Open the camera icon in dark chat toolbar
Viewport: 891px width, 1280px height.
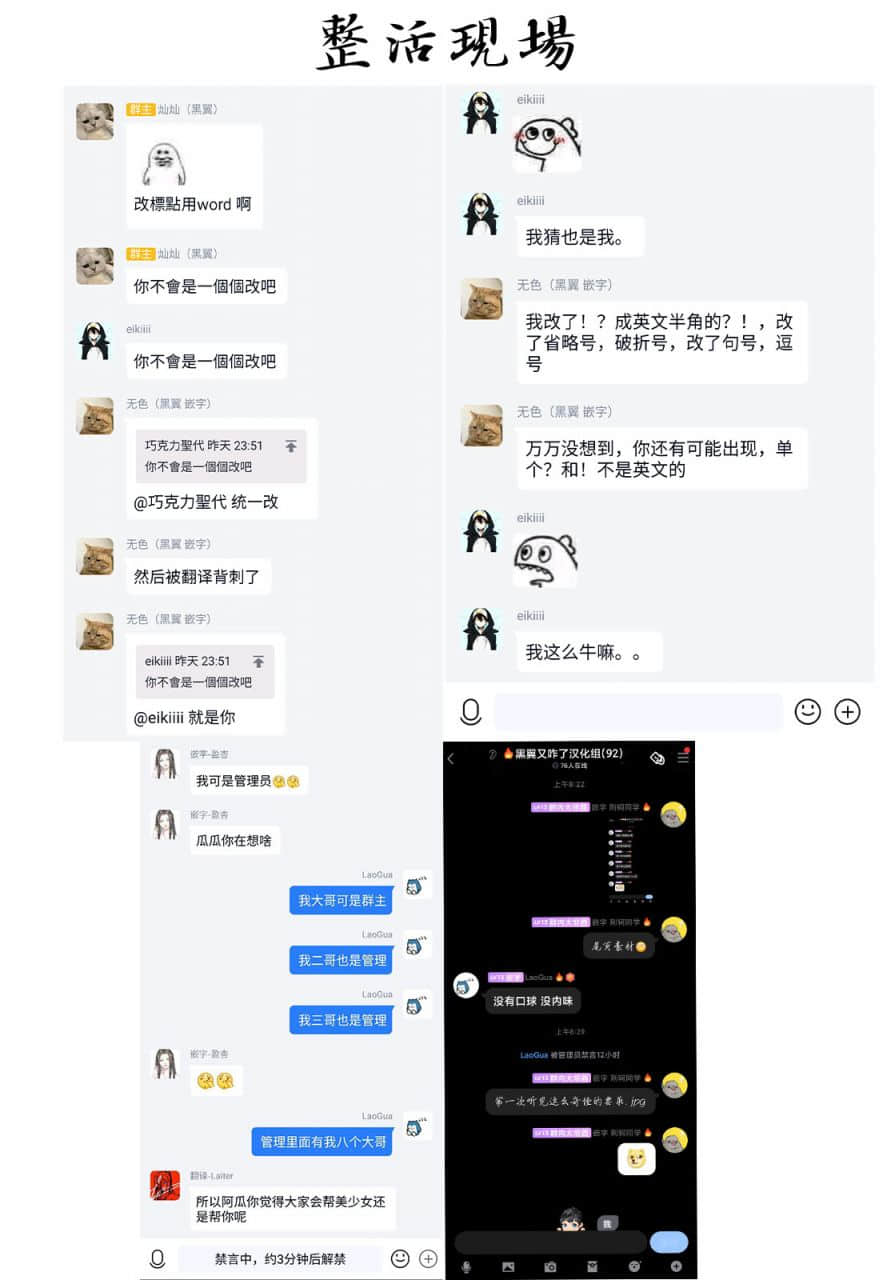(550, 1267)
